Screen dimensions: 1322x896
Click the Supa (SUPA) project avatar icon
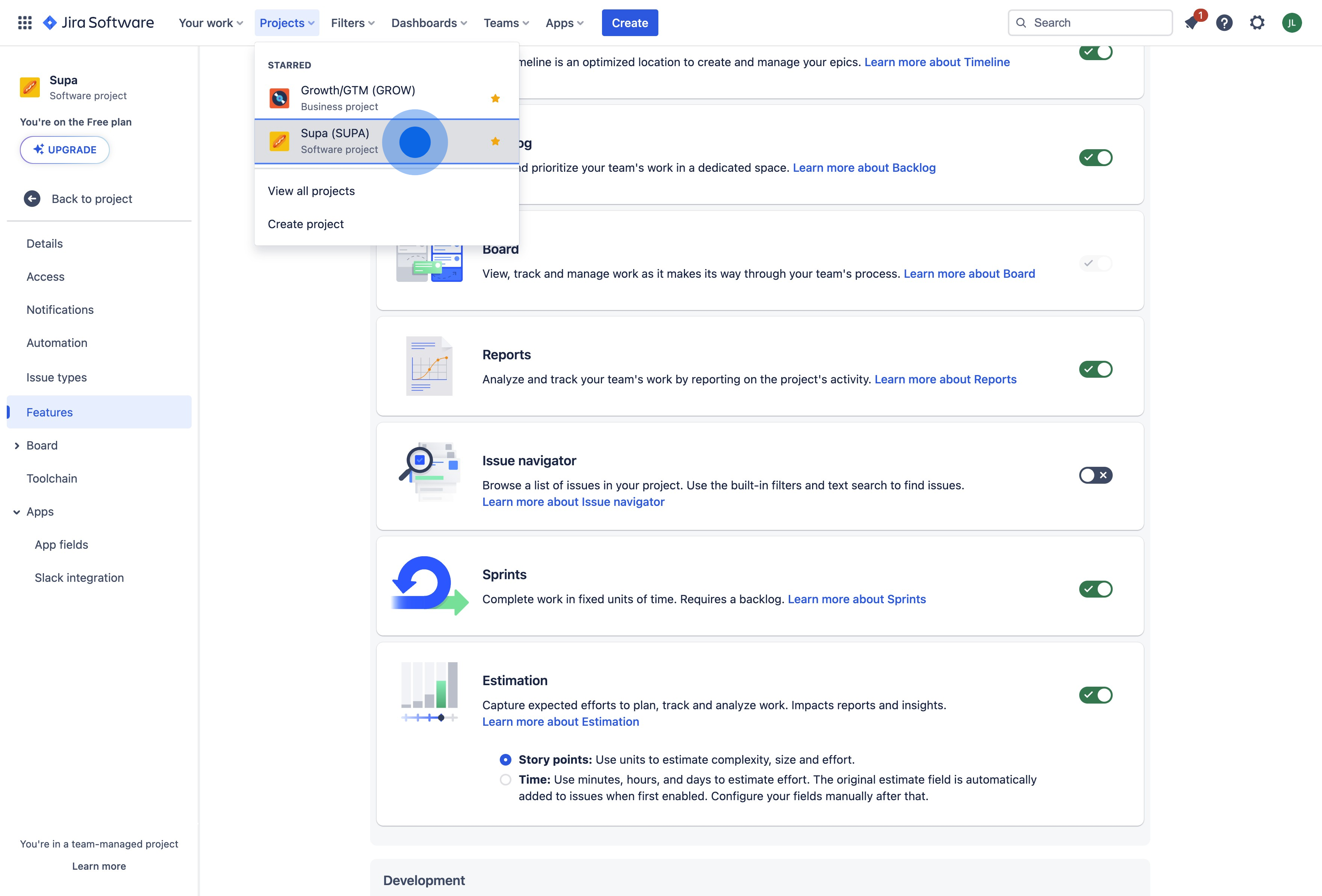point(279,141)
